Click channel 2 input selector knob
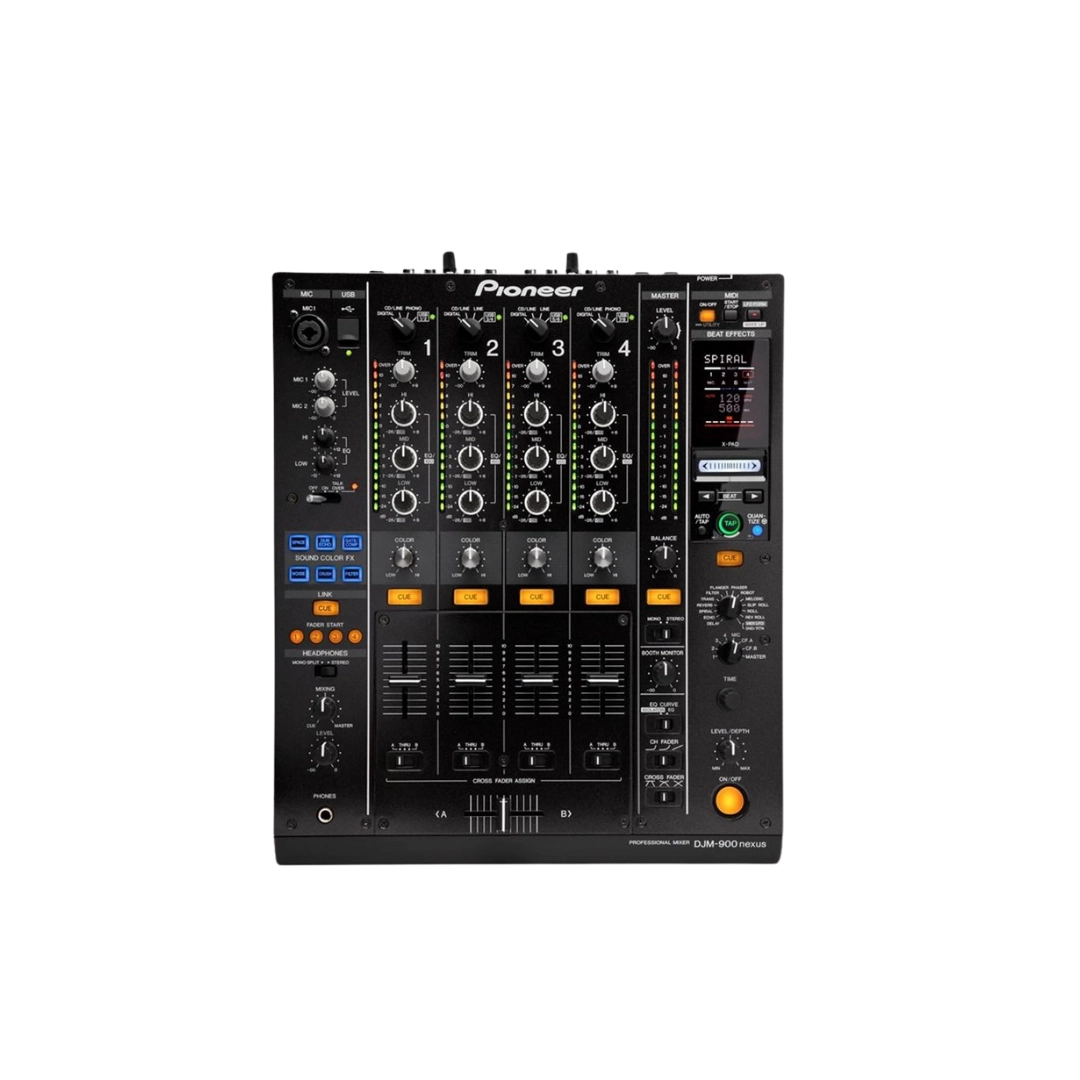This screenshot has width=1080, height=1080. 470,329
